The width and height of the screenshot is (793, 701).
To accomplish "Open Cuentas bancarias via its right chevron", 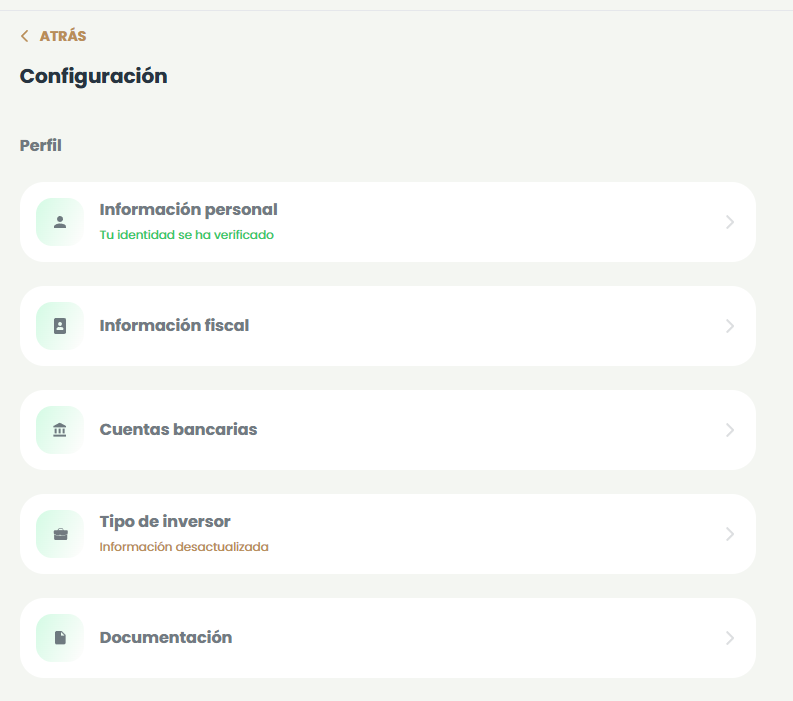I will tap(730, 430).
